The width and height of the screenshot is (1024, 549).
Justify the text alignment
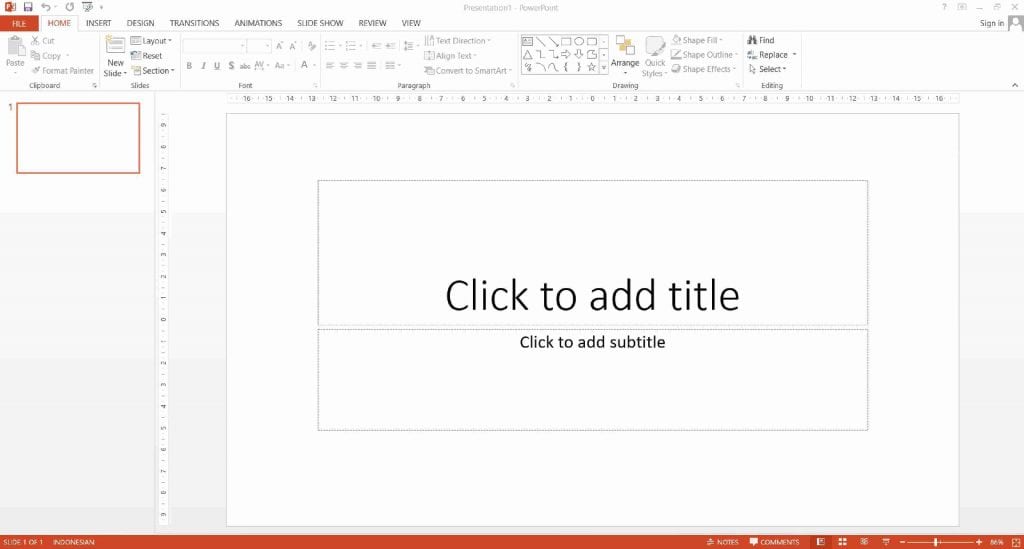[x=371, y=65]
